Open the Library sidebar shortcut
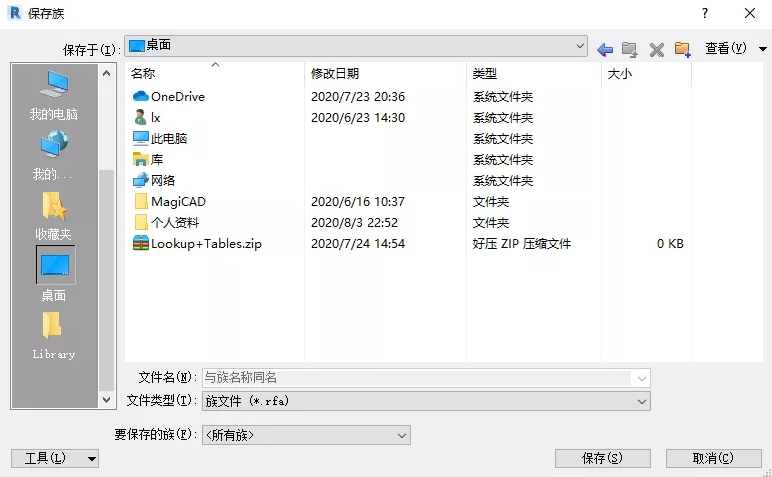The image size is (772, 477). tap(54, 336)
